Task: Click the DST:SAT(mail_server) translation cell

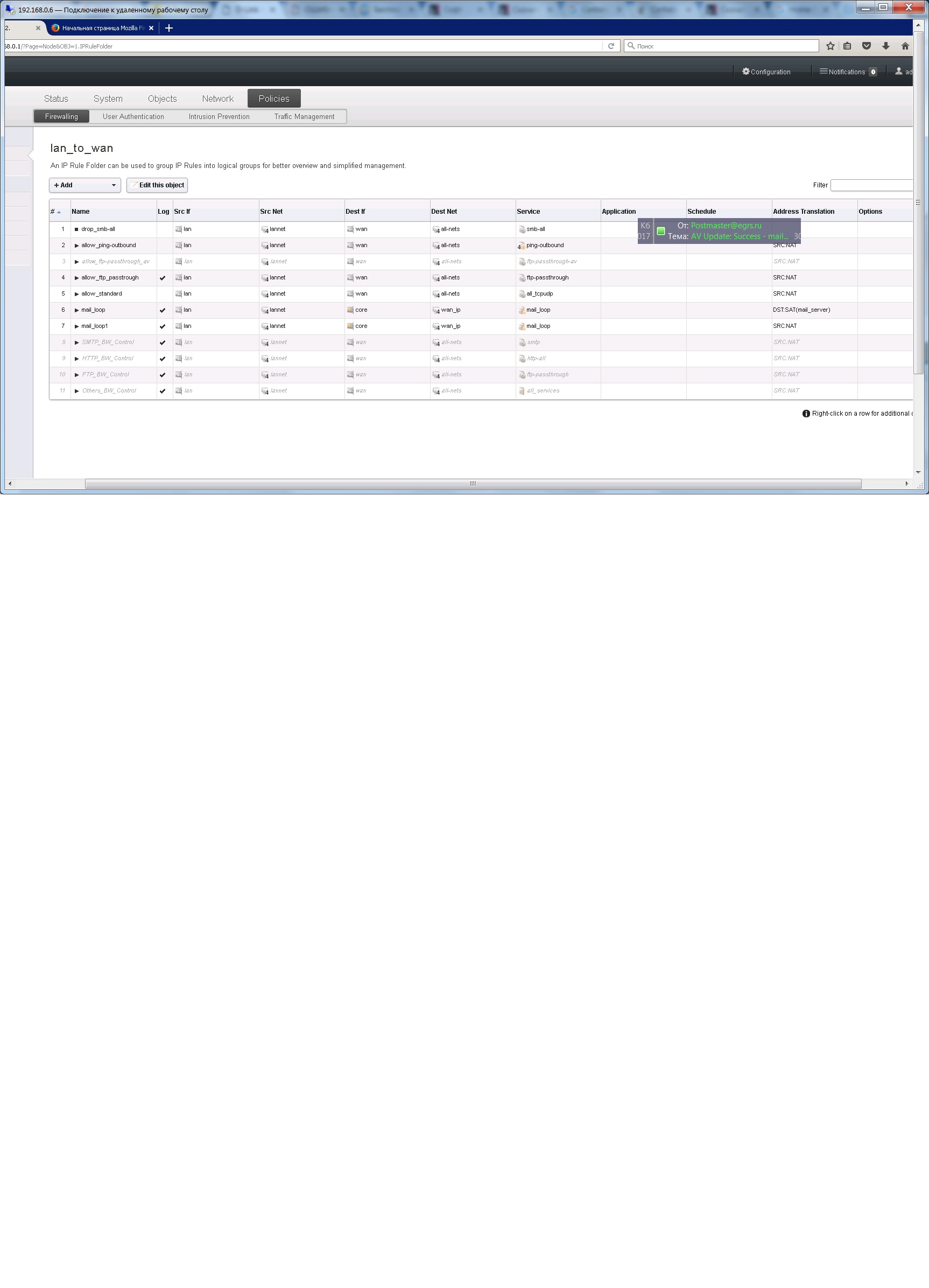Action: [801, 310]
